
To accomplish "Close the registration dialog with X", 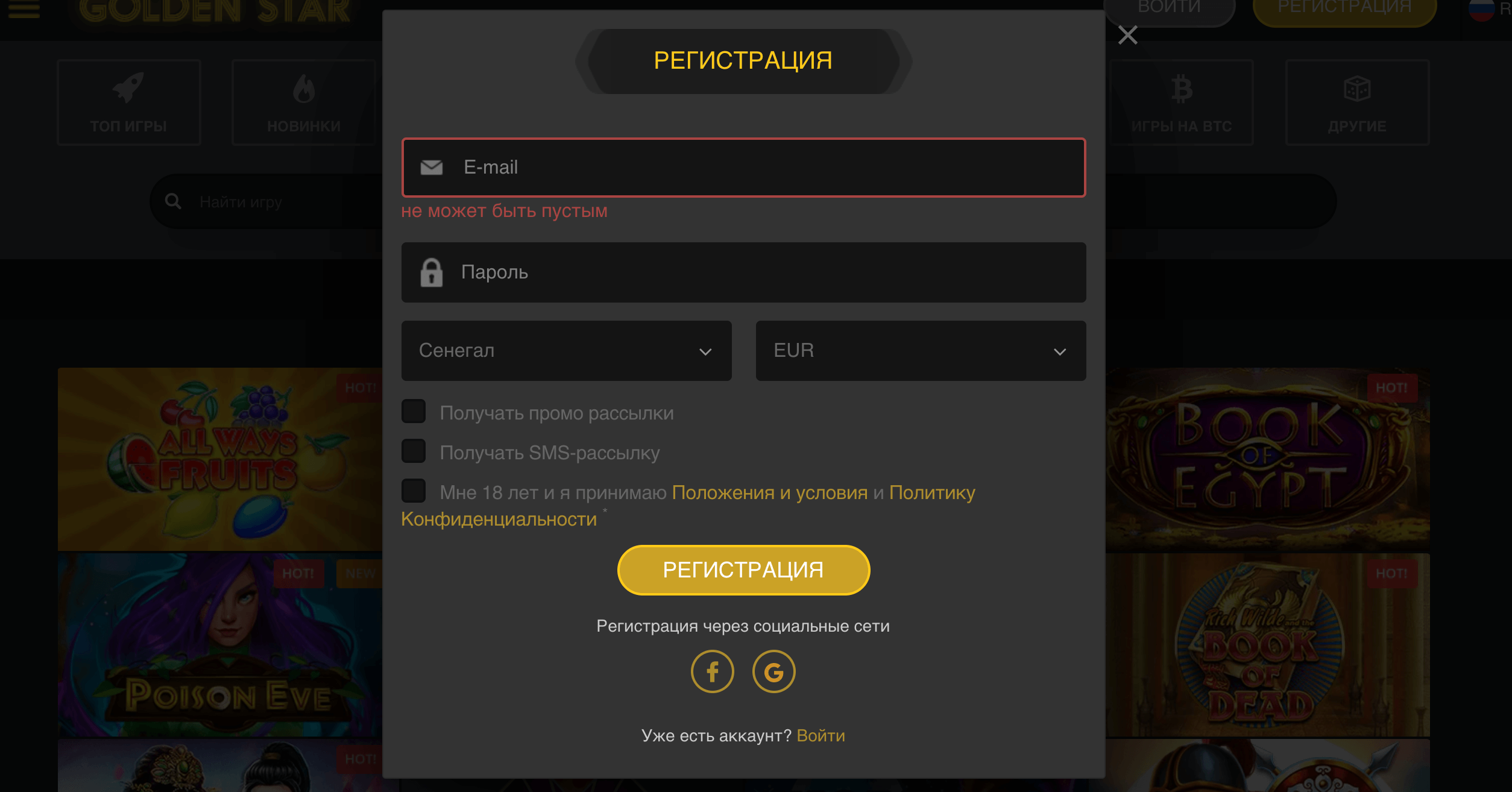I will [1127, 35].
